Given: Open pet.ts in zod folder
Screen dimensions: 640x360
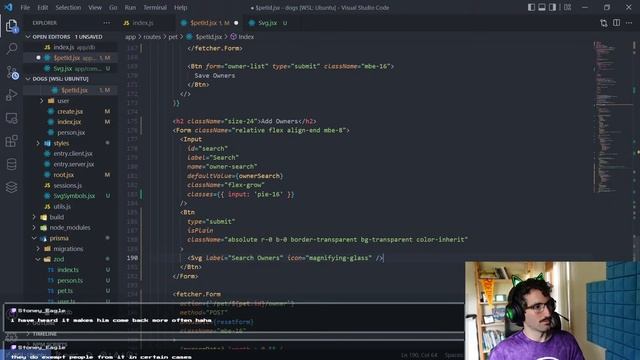Looking at the screenshot, I should (65, 291).
